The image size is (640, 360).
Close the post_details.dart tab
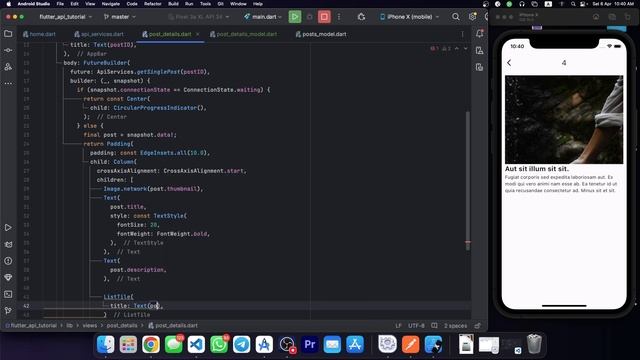click(198, 34)
